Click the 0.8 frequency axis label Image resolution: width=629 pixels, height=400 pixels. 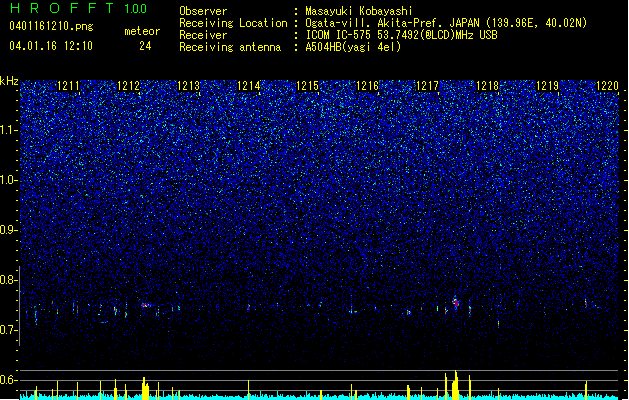(x=9, y=280)
